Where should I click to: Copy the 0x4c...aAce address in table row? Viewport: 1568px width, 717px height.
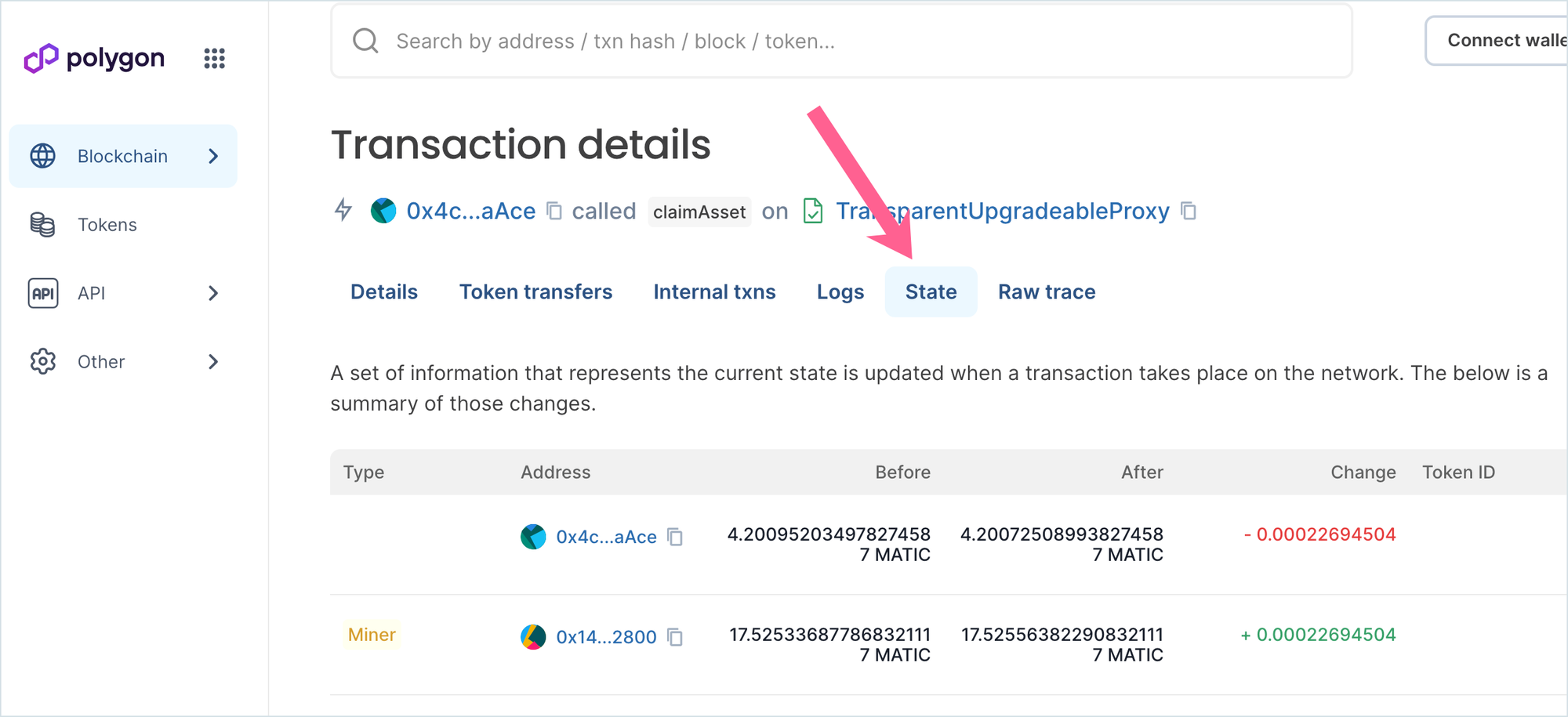[675, 537]
